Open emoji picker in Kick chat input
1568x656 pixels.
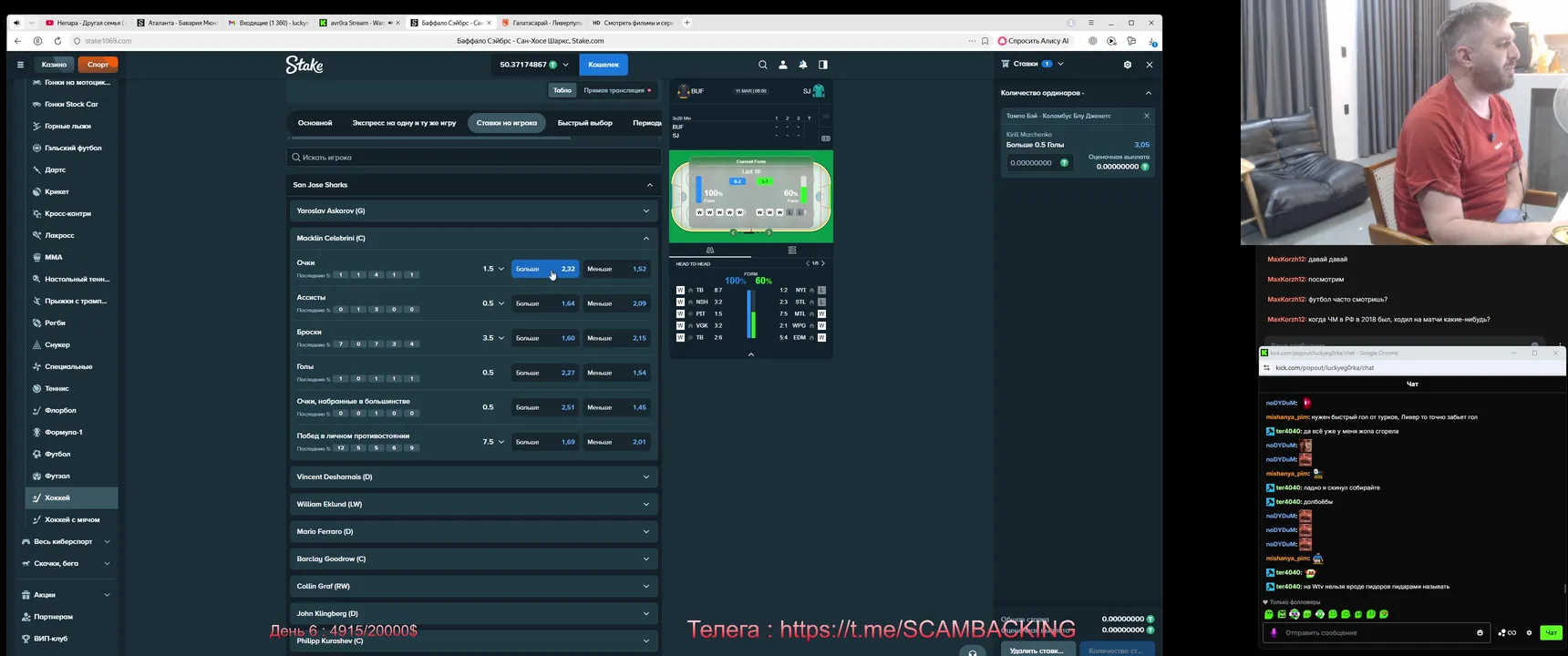click(1480, 632)
